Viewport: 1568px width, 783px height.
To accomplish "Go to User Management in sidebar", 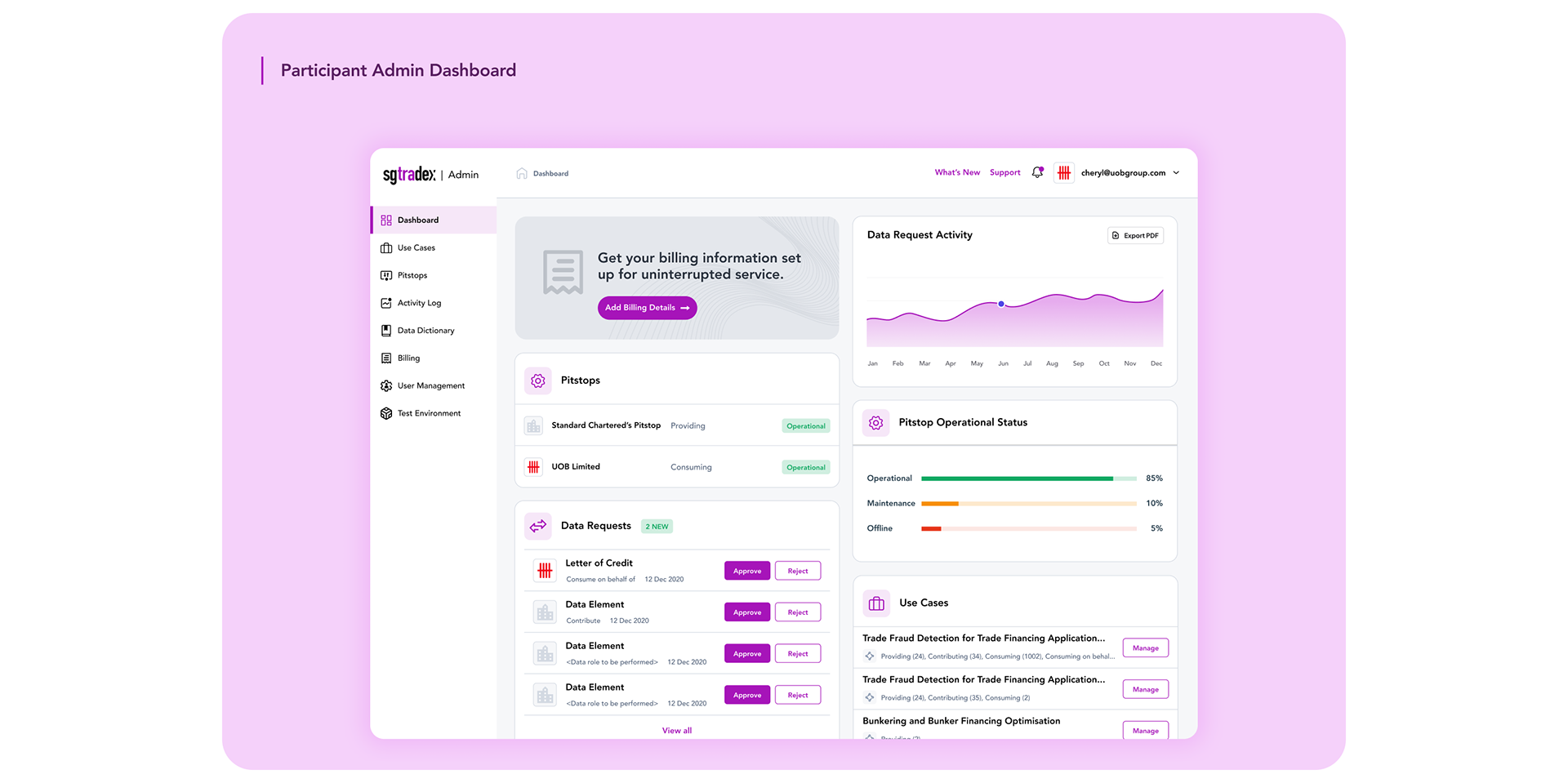I will 434,385.
